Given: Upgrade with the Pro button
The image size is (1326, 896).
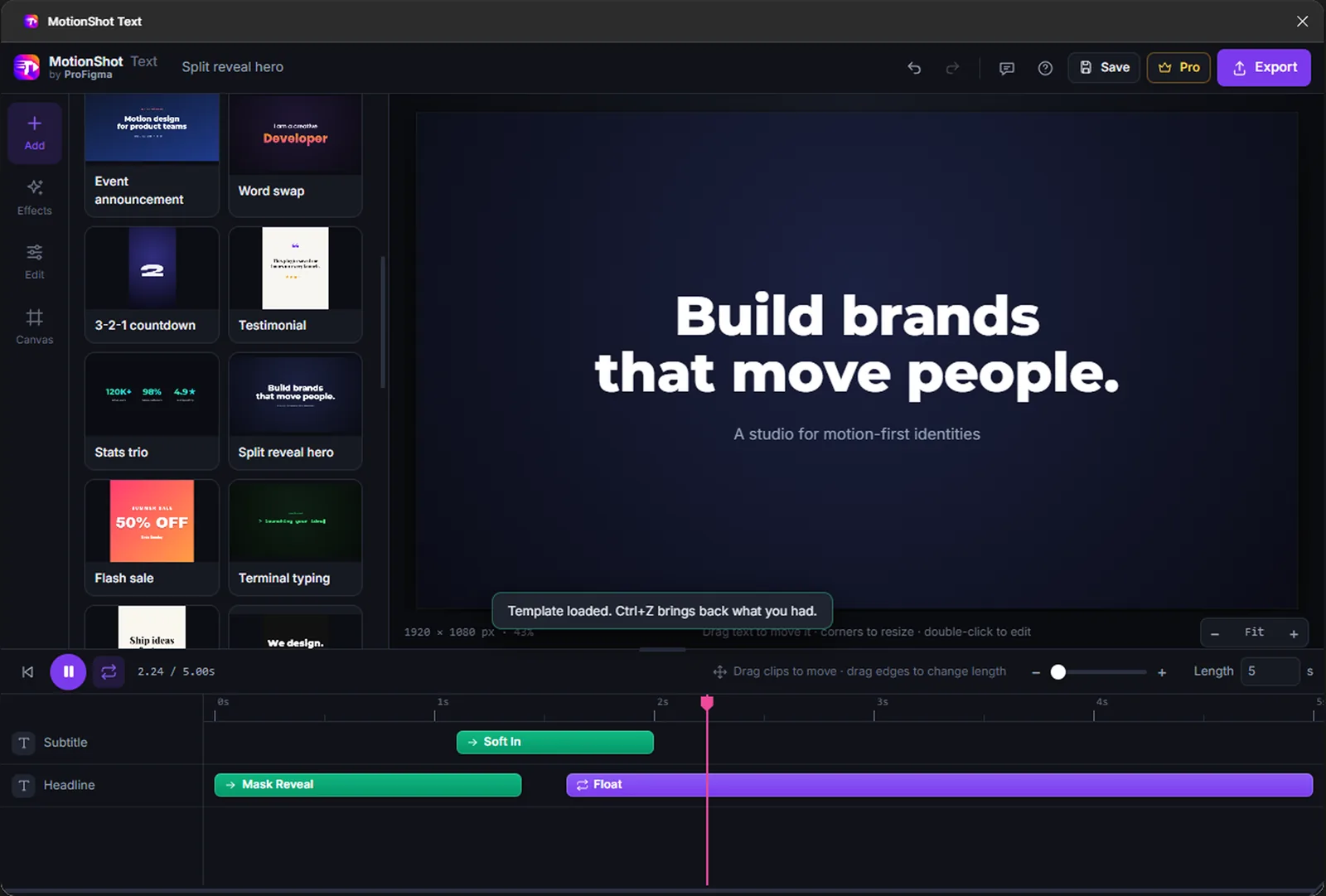Looking at the screenshot, I should click(1178, 67).
